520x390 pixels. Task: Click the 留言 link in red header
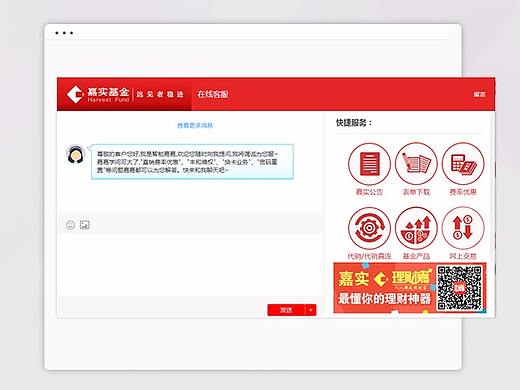(x=480, y=94)
